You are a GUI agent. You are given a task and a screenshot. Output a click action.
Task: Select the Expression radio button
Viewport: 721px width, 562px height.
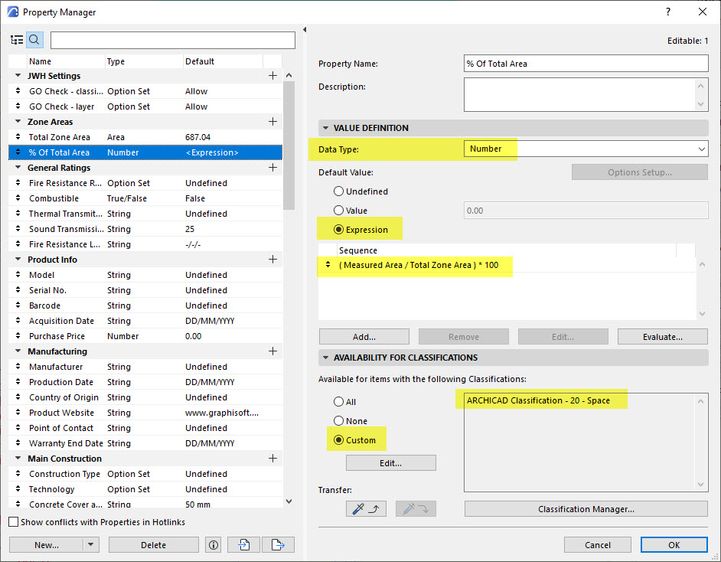tap(339, 229)
